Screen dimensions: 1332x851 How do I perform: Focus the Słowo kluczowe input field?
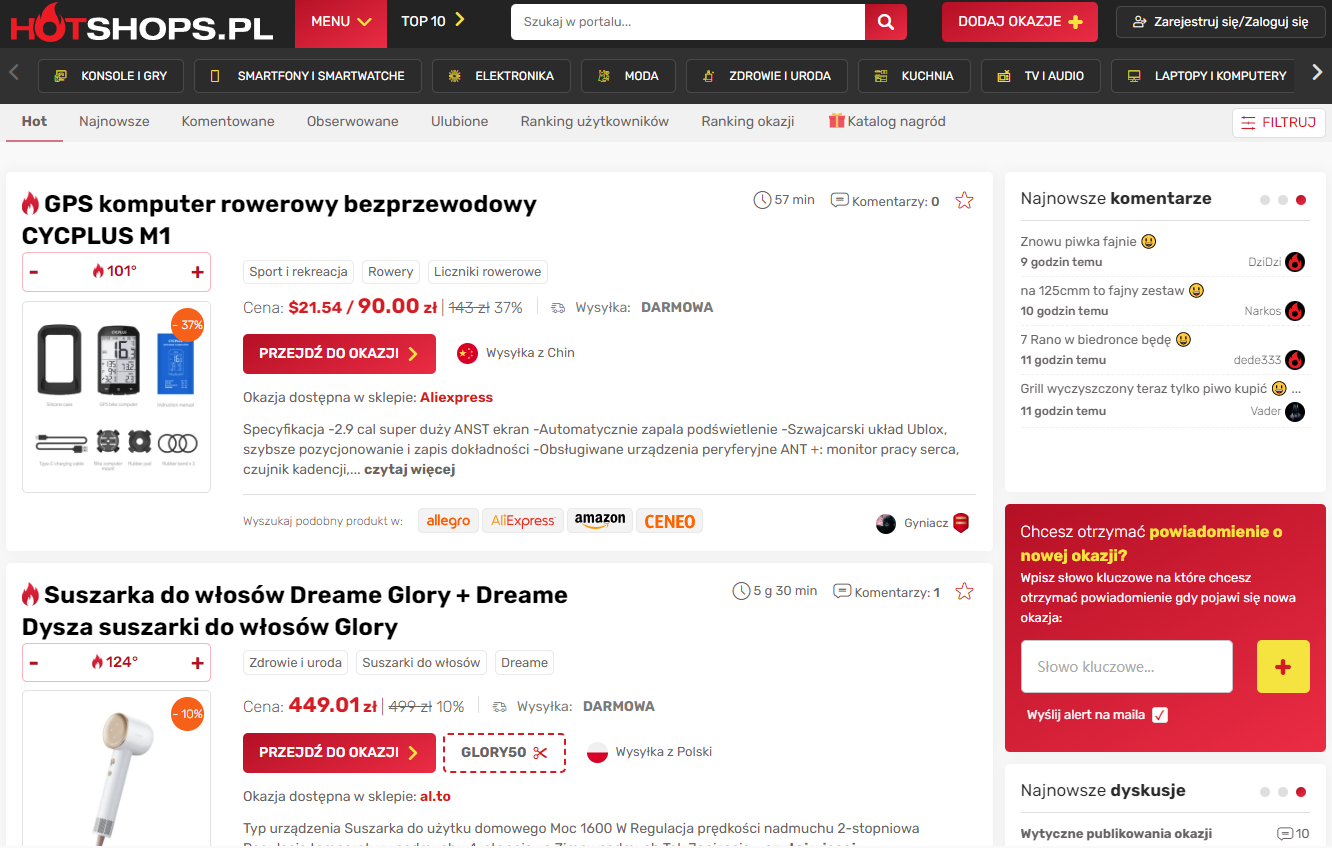click(1127, 667)
